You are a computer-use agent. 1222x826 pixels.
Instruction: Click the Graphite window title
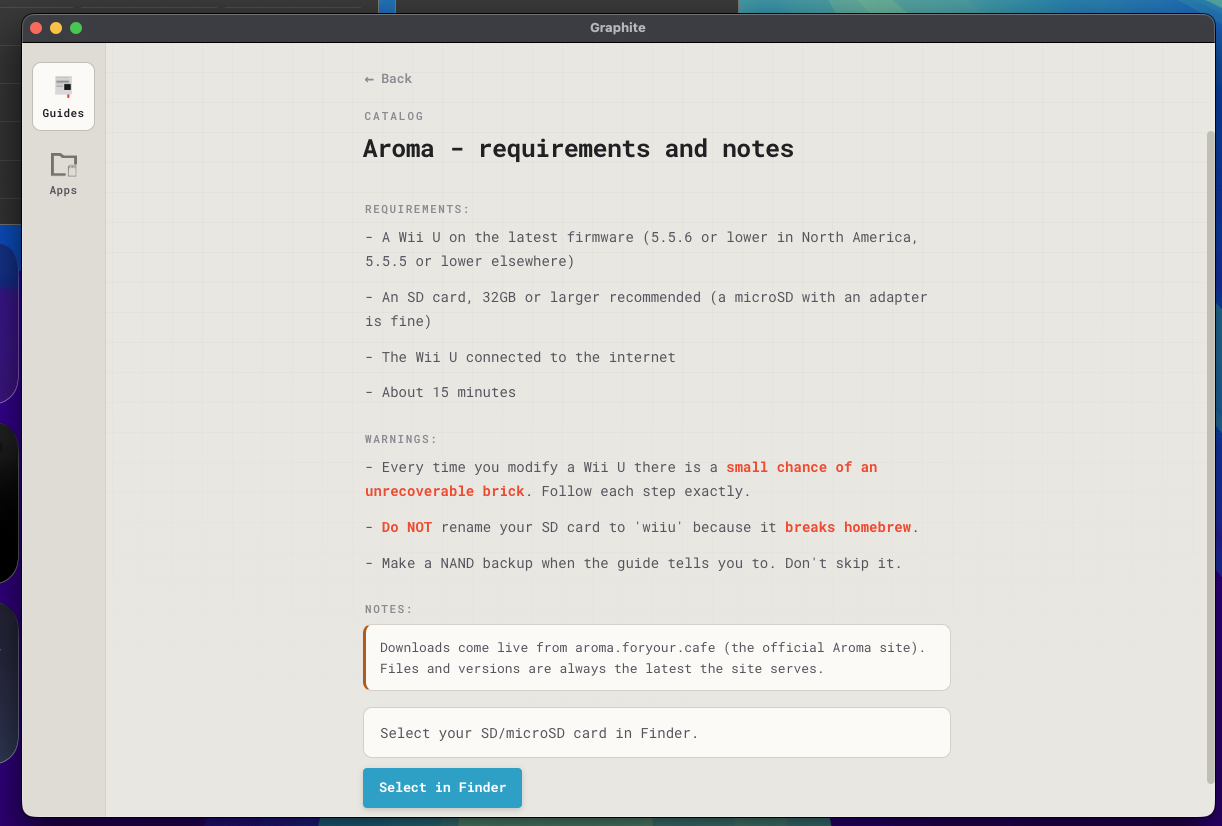[618, 28]
